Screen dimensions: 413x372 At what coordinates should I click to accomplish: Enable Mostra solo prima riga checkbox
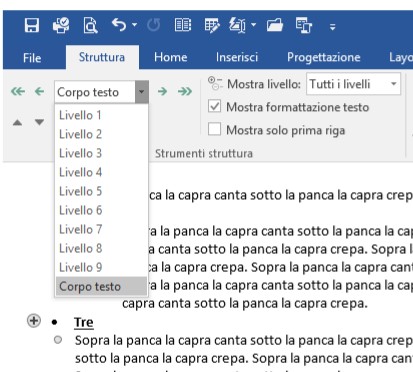[x=214, y=129]
